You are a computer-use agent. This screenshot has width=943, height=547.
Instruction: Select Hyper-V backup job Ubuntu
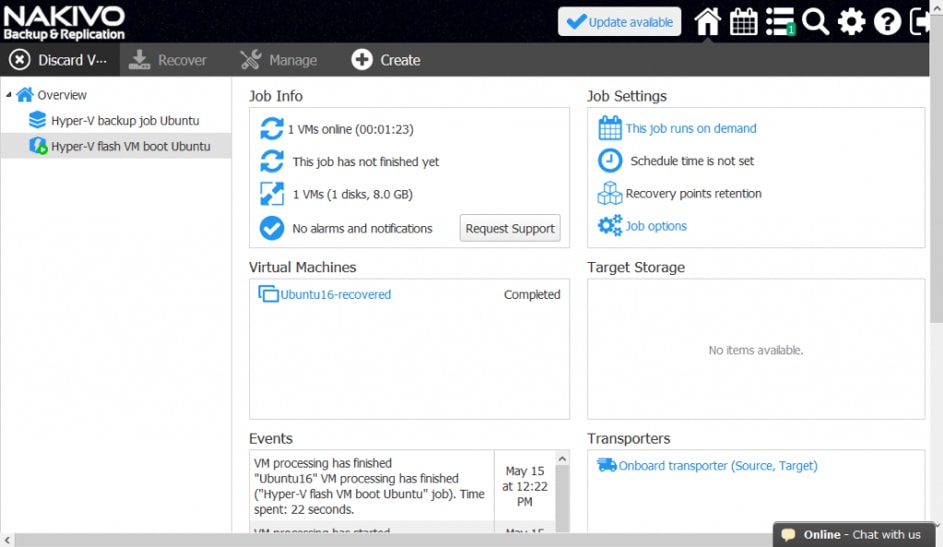(x=125, y=121)
